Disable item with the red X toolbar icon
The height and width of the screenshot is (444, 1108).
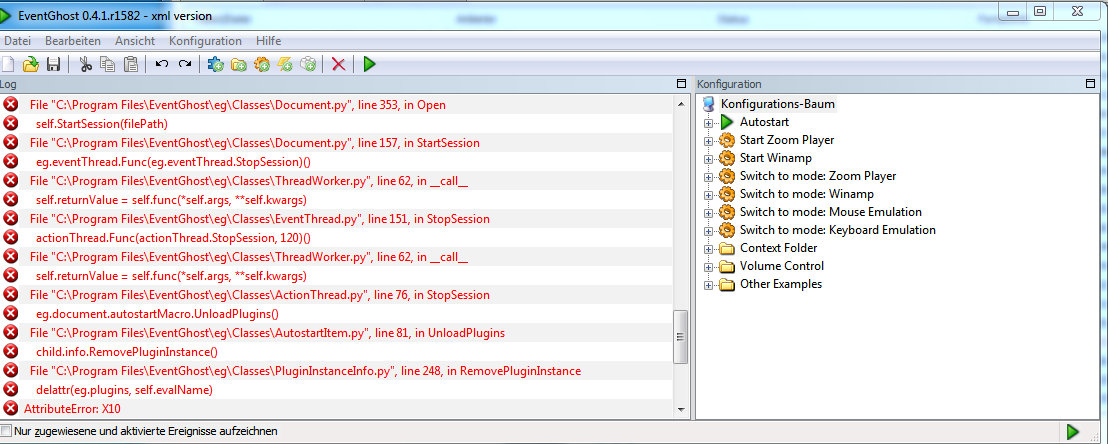click(338, 64)
